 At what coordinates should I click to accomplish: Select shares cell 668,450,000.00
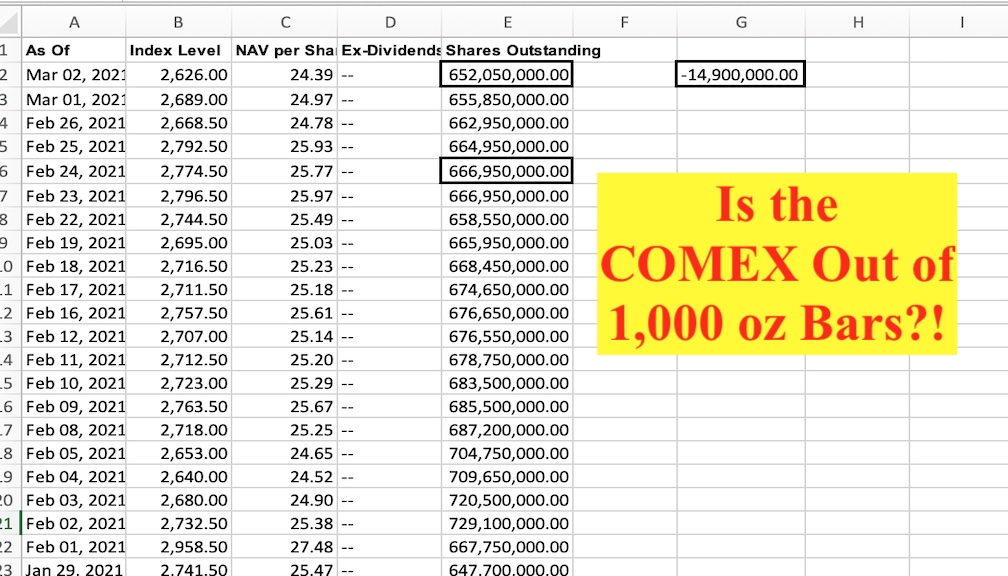tap(507, 266)
